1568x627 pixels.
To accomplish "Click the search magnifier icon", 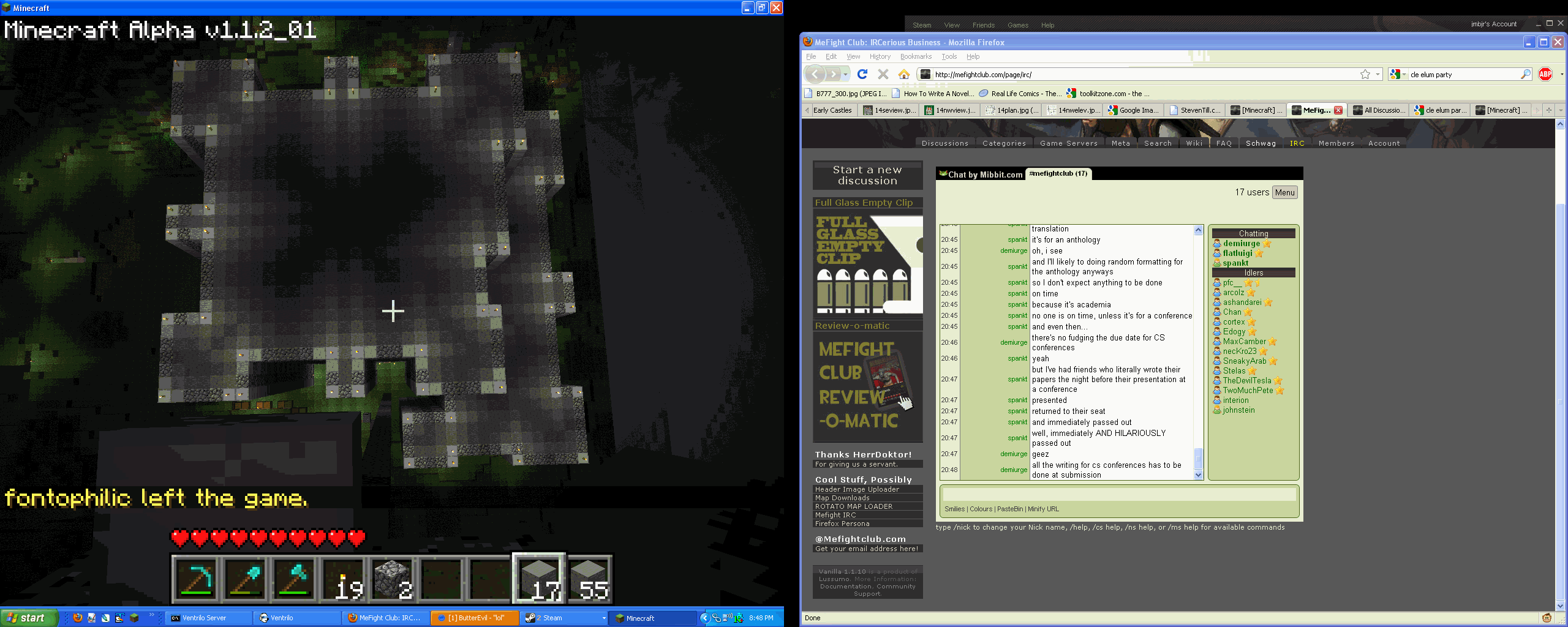I will (1525, 74).
